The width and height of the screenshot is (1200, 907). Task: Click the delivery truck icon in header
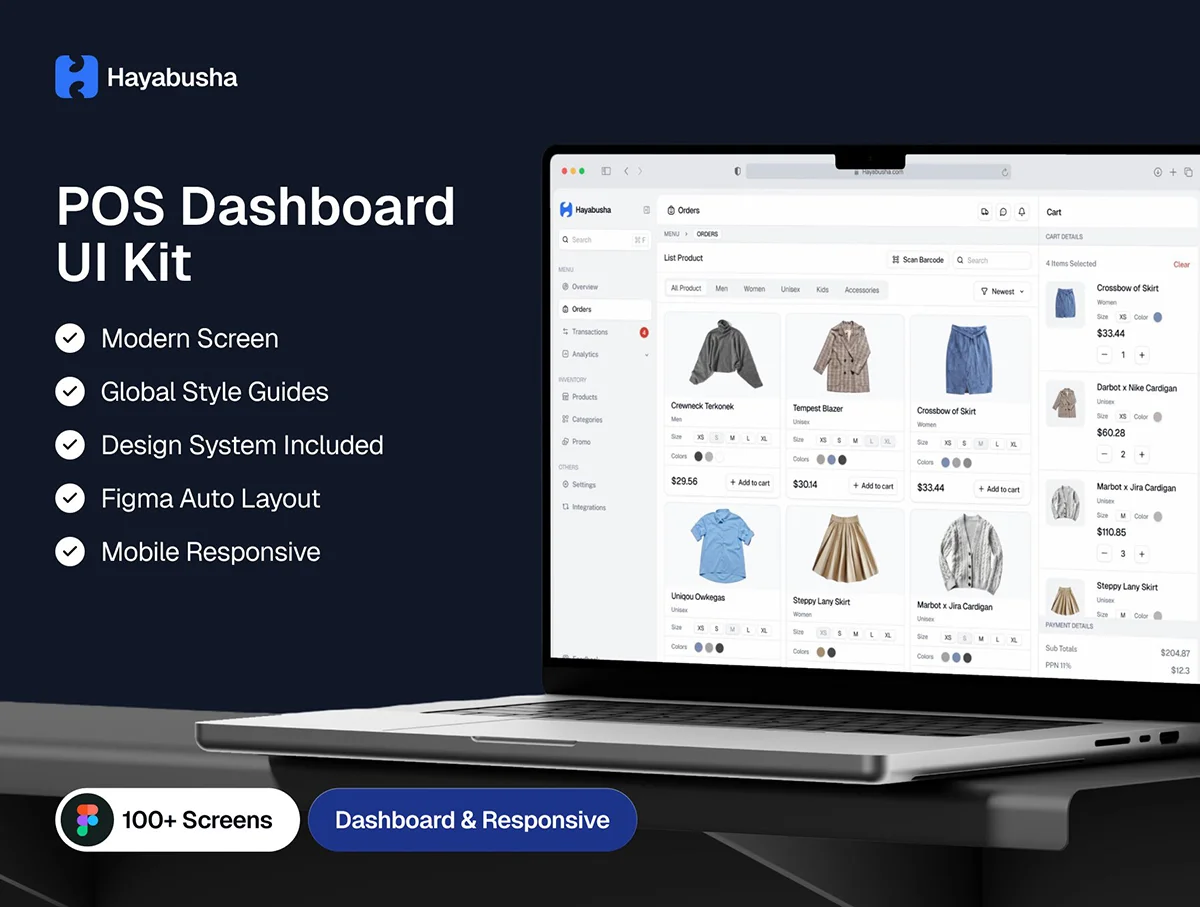985,212
